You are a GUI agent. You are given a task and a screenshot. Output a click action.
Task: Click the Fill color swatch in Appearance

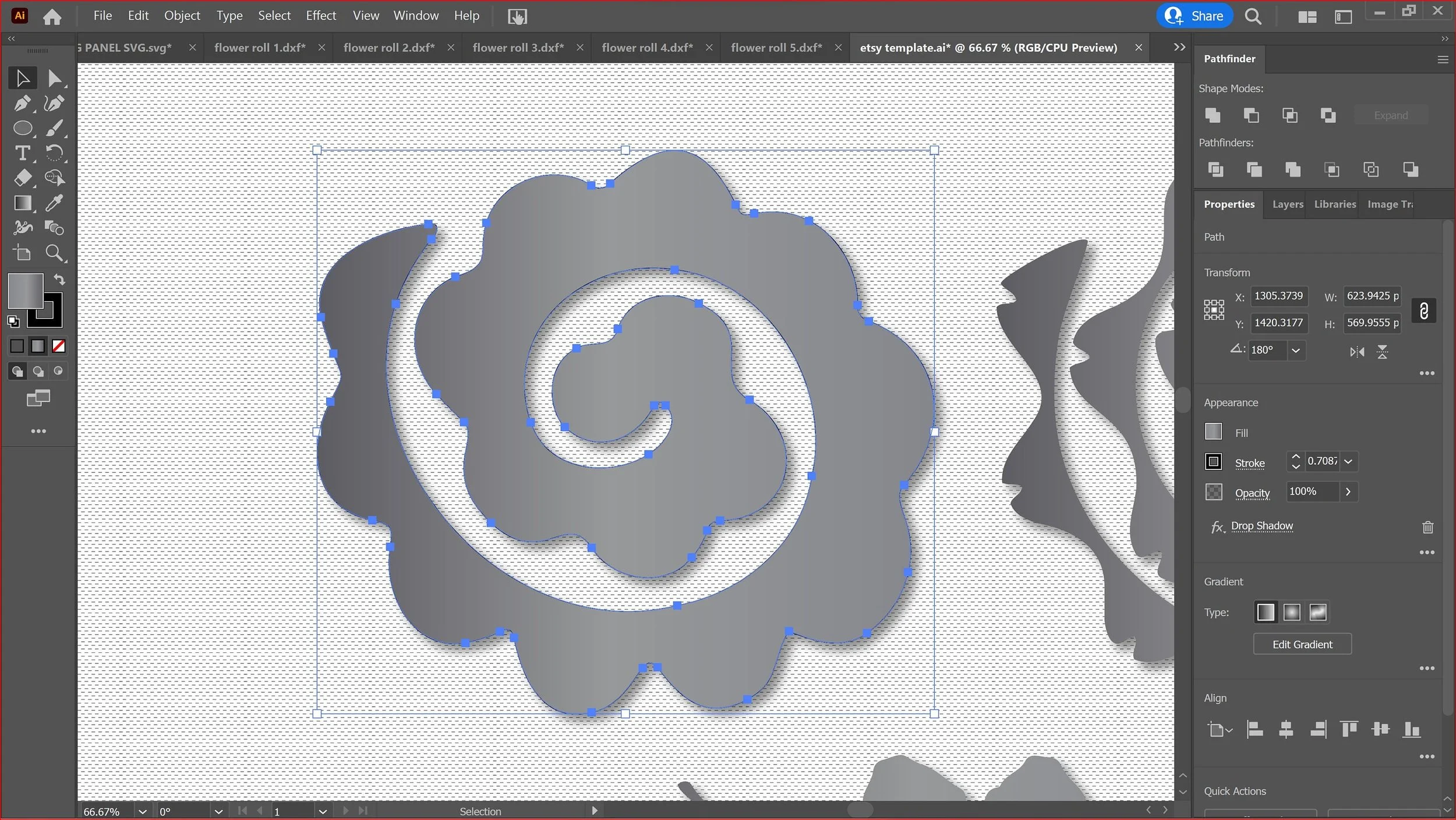point(1213,432)
